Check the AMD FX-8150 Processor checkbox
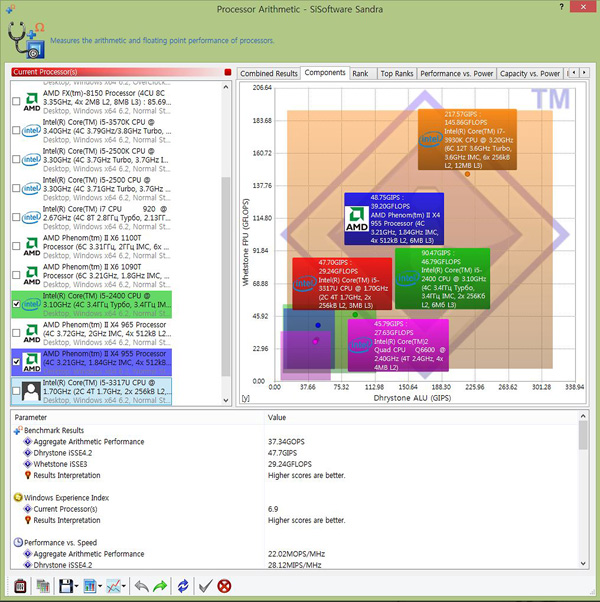 [x=16, y=101]
